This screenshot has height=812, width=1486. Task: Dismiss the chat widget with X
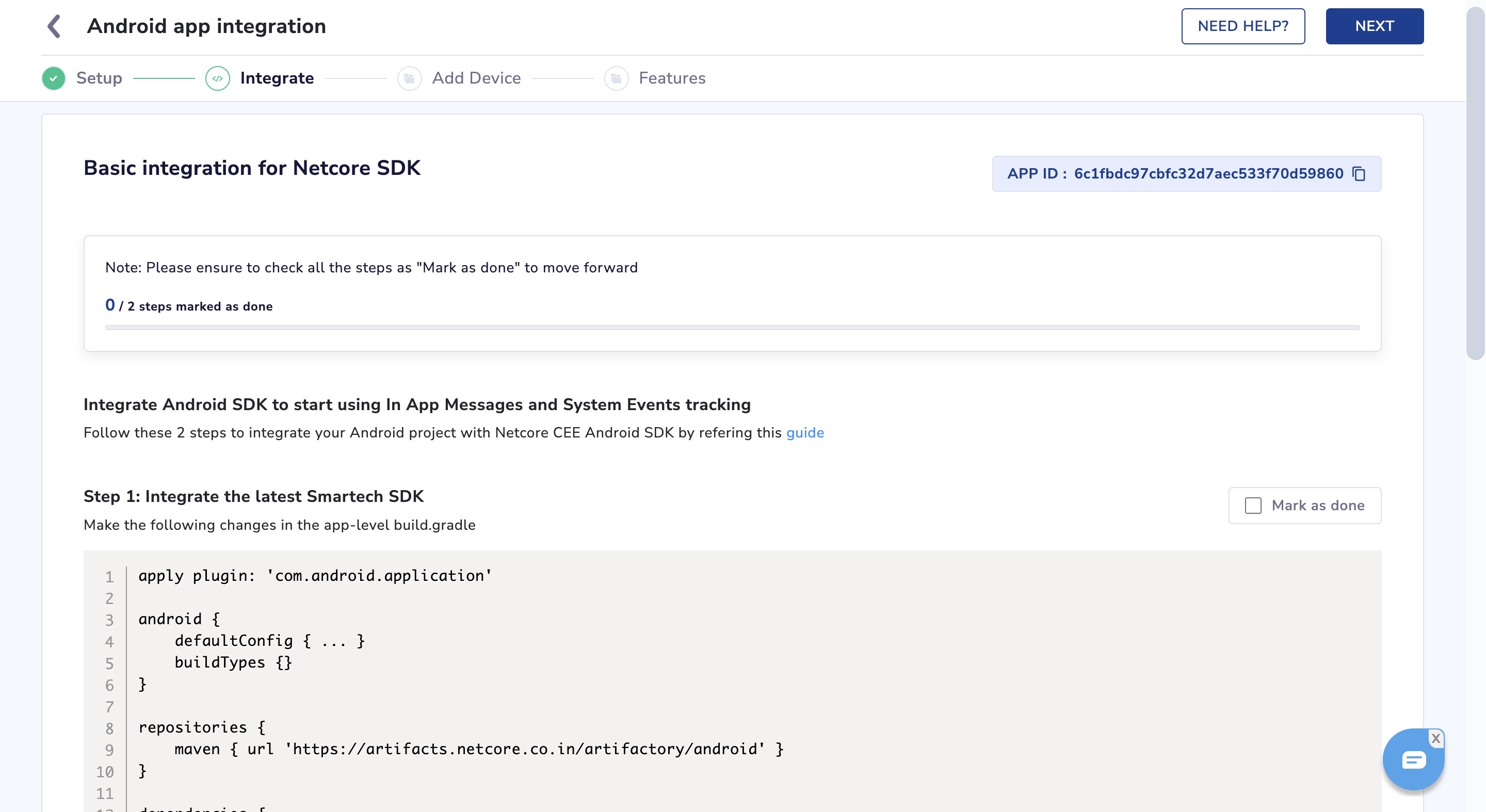[x=1436, y=738]
